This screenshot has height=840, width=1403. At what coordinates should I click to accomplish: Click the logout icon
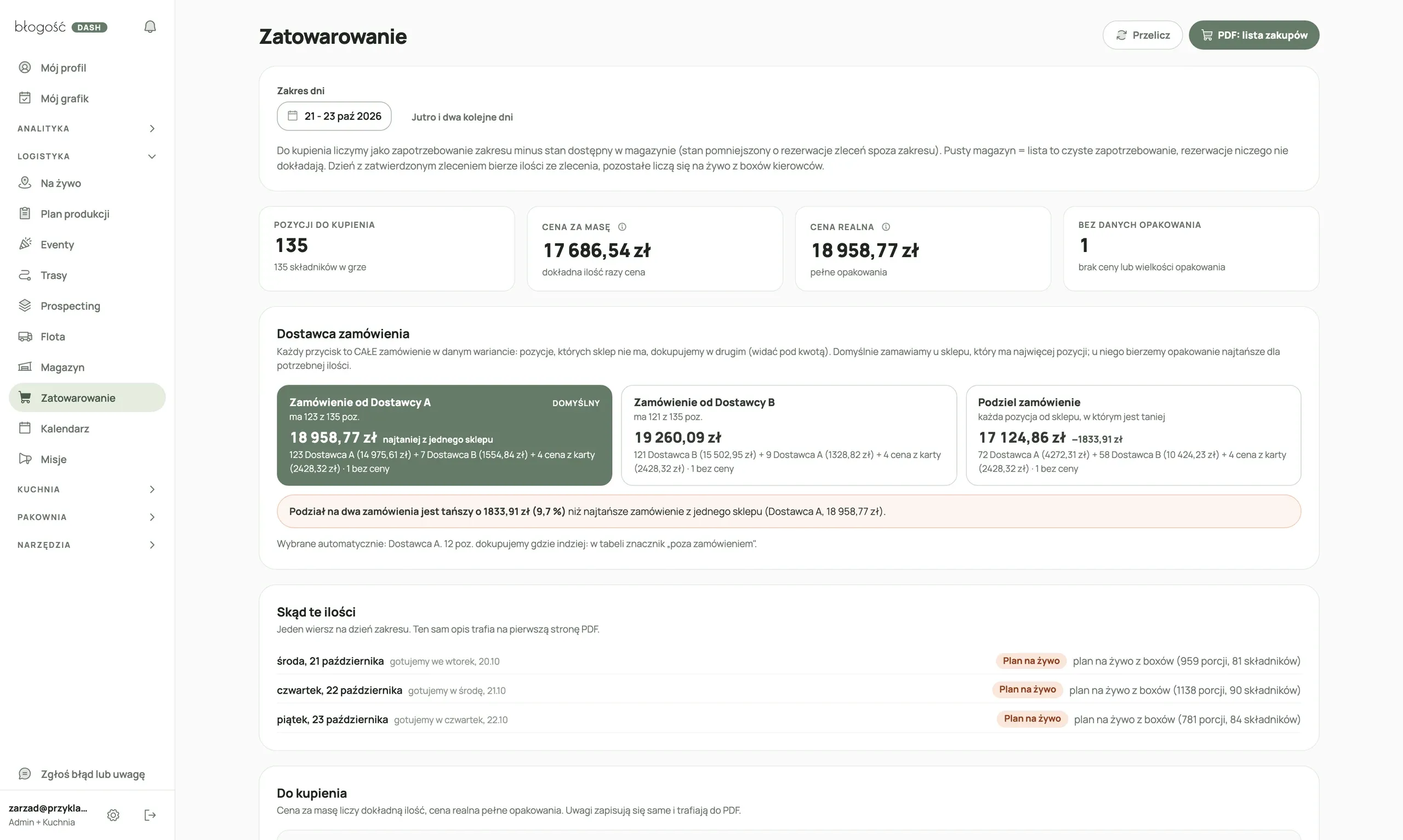[x=150, y=815]
